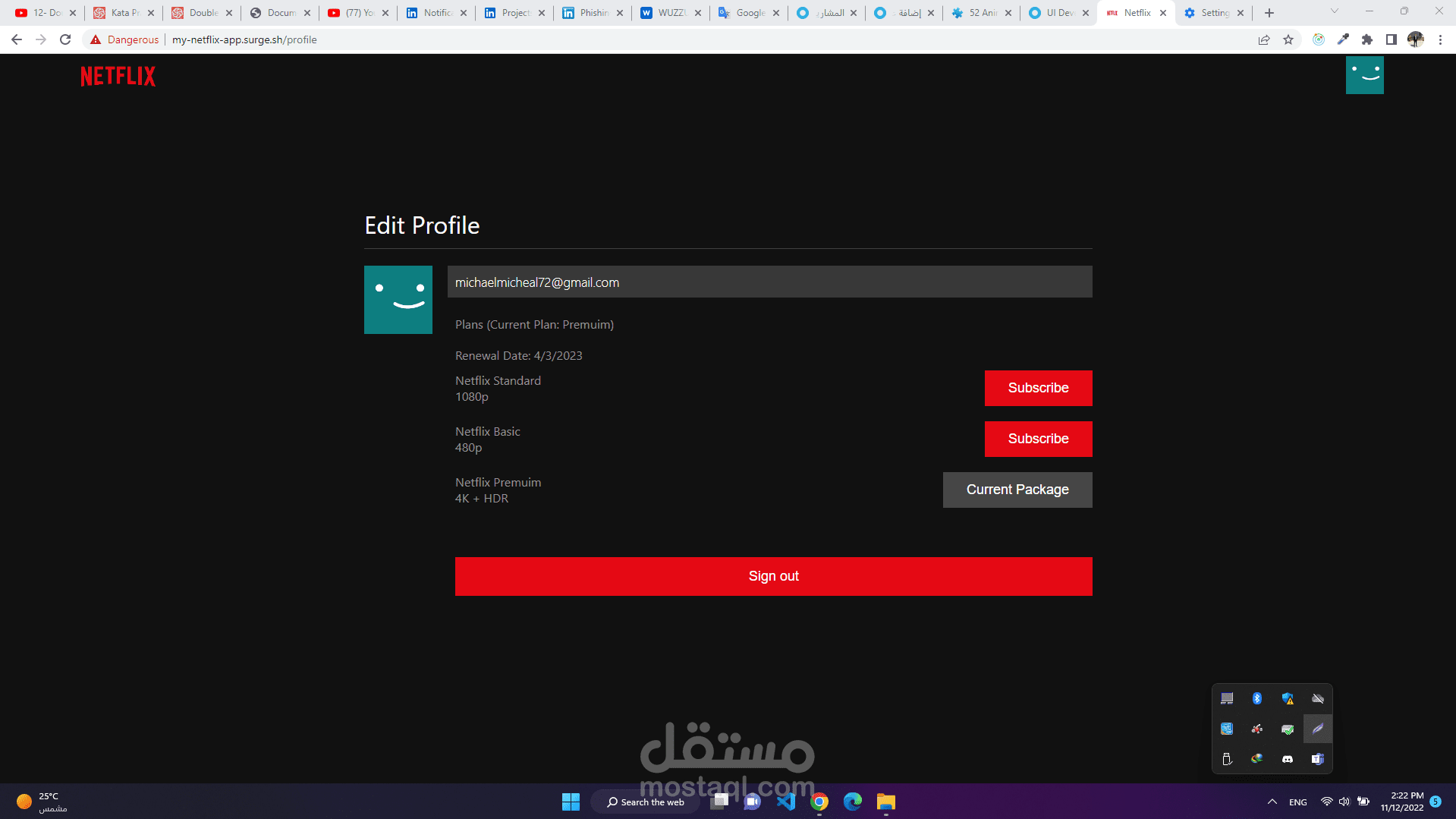Image resolution: width=1456 pixels, height=819 pixels.
Task: Open the Extensions puzzle-piece menu
Action: click(1367, 39)
